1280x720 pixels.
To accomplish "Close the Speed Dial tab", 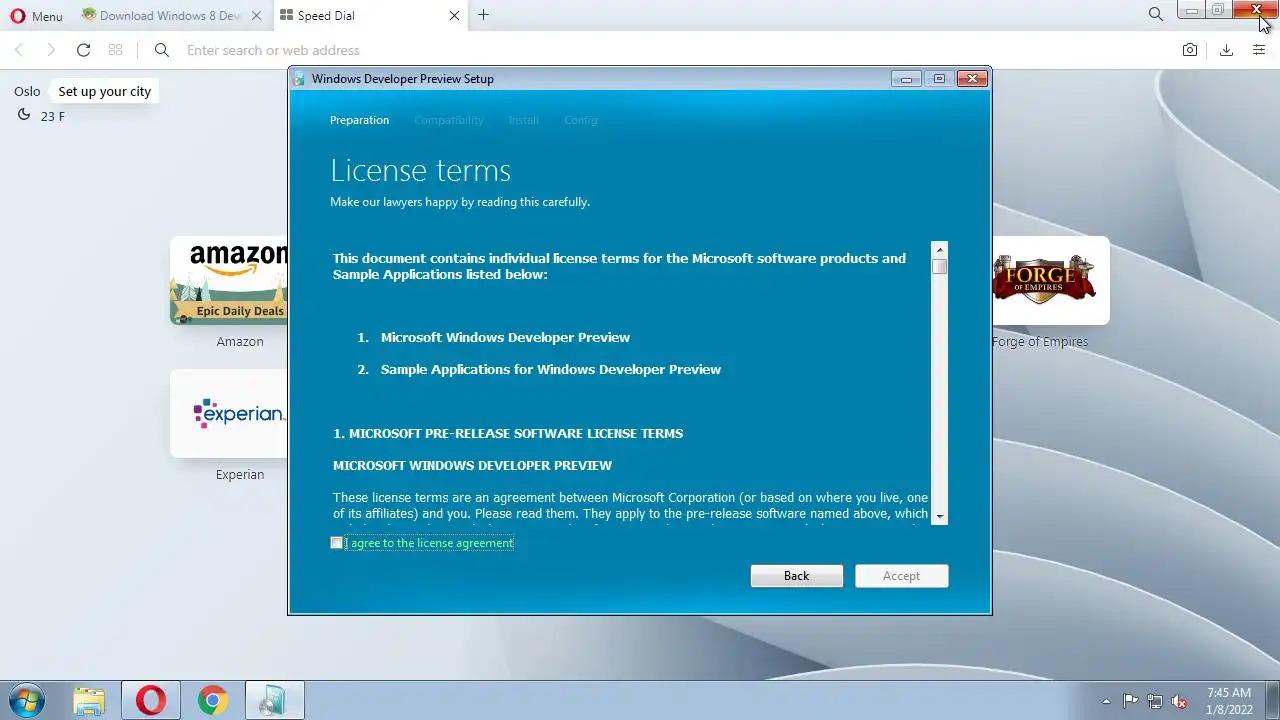I will click(x=455, y=15).
